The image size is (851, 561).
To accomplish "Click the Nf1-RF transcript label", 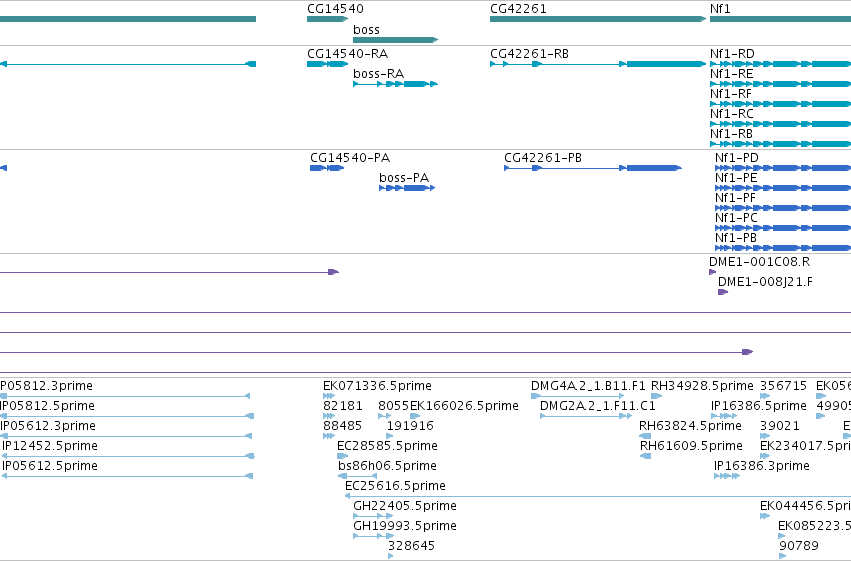I will tap(731, 94).
